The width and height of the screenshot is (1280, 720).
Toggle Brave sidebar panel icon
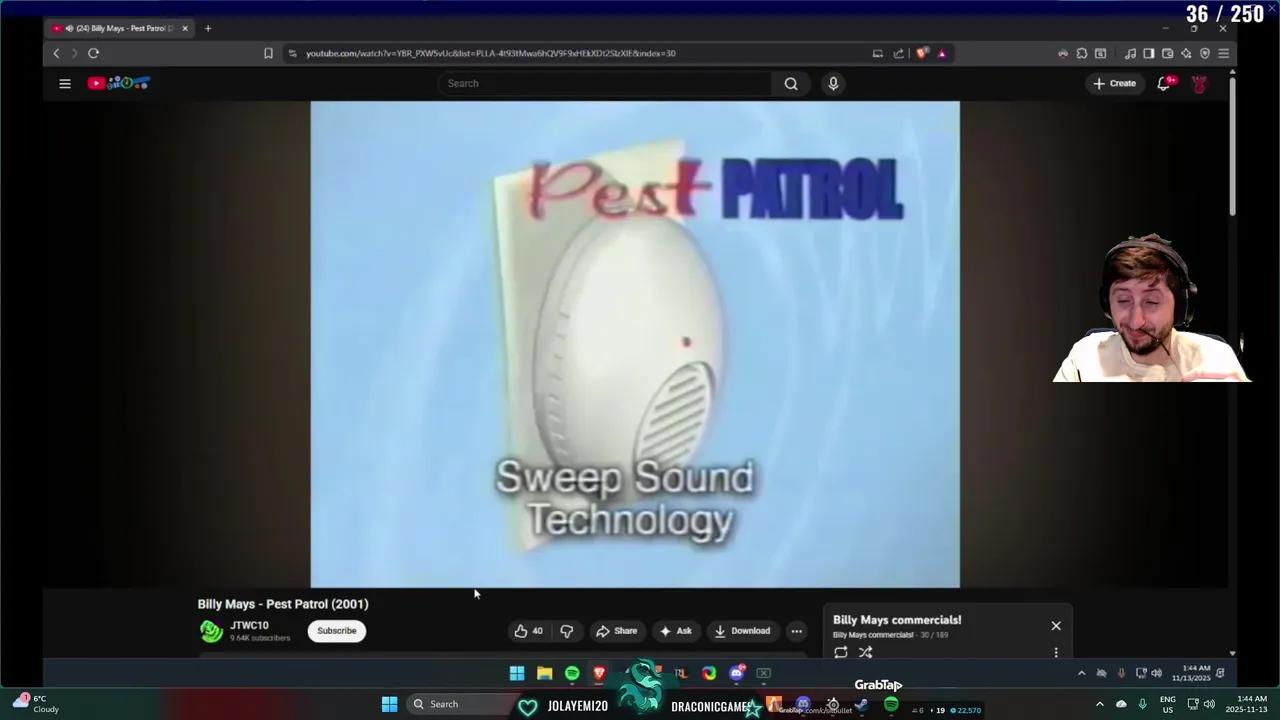(1149, 54)
